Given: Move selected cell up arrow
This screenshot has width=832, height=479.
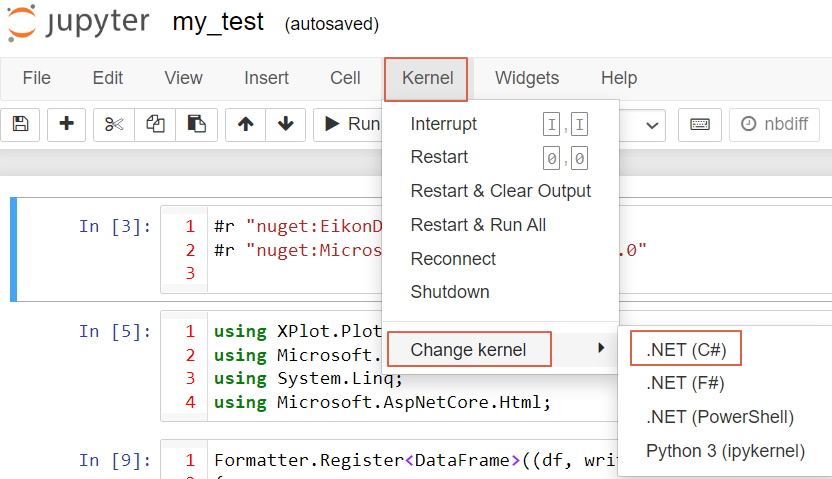Looking at the screenshot, I should (246, 124).
